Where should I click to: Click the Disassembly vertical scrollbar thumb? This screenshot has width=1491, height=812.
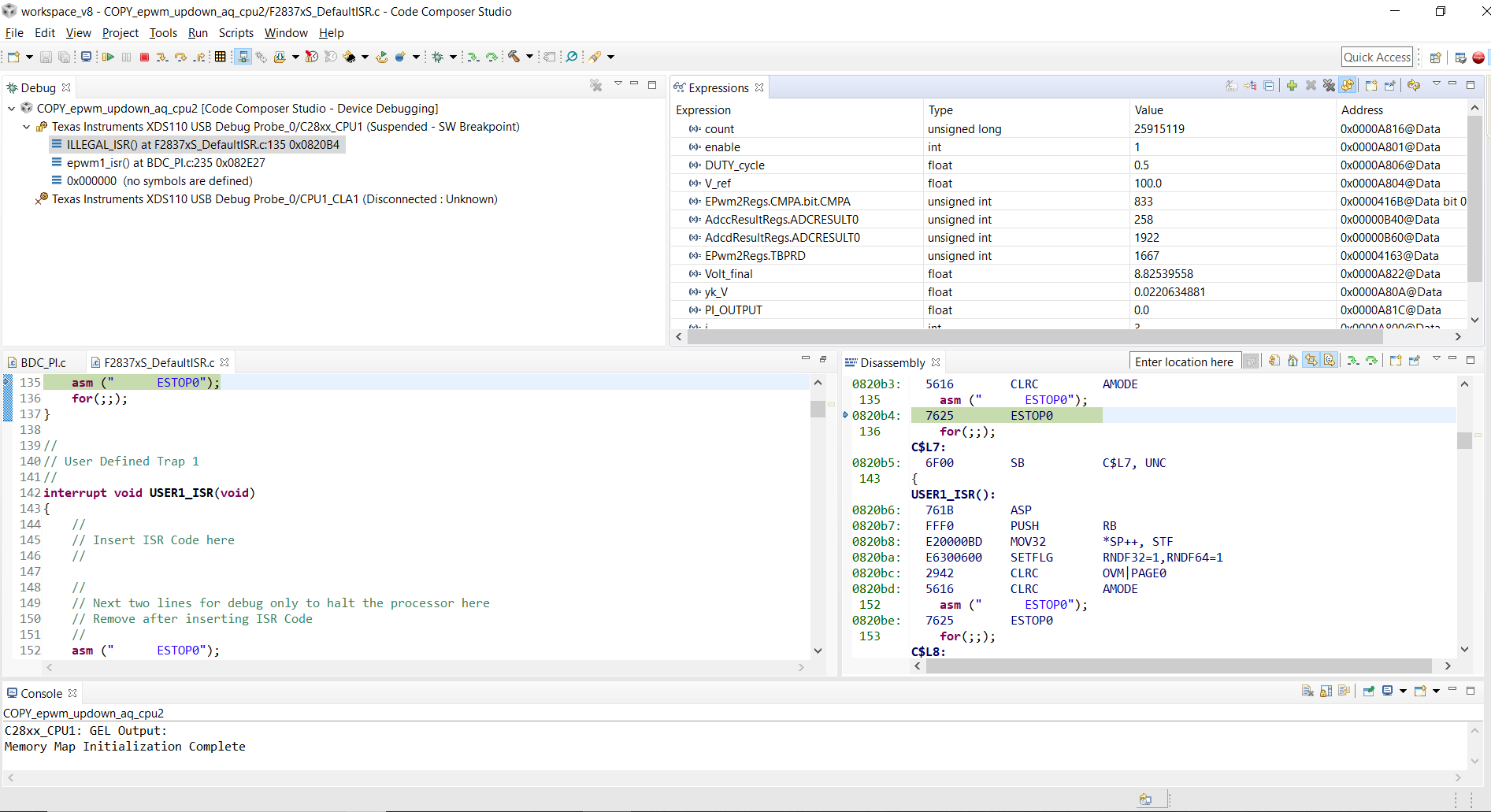tap(1464, 440)
